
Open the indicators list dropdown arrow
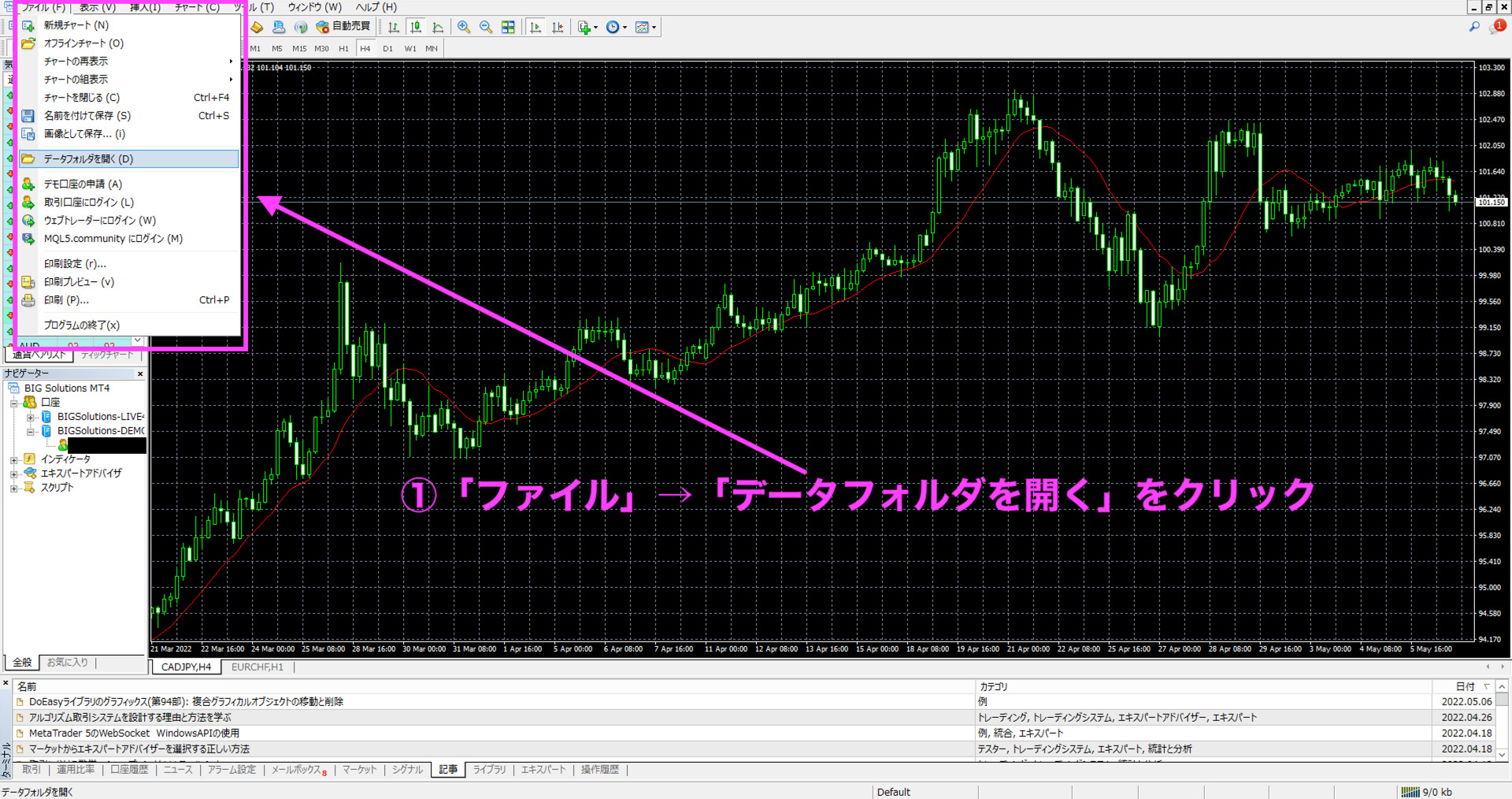(595, 28)
